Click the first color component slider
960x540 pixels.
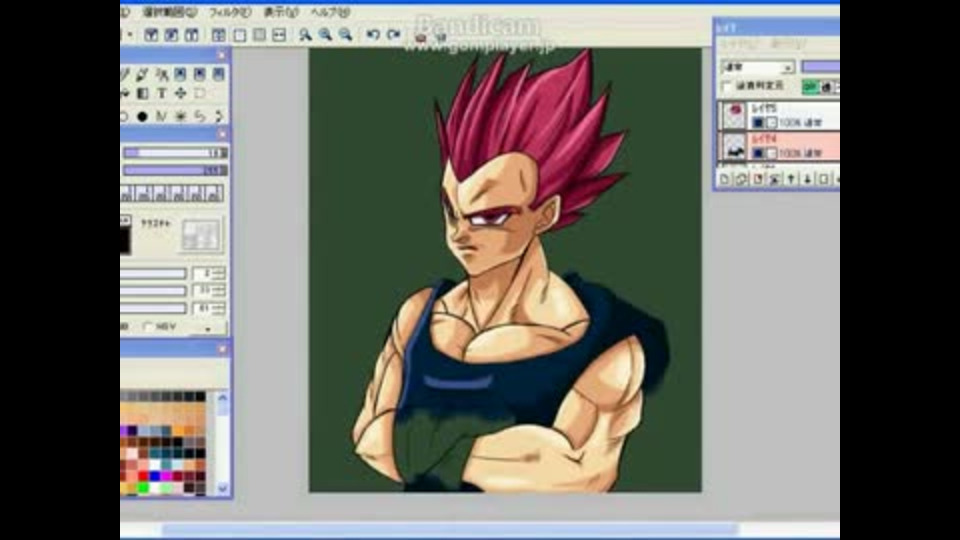(x=153, y=274)
